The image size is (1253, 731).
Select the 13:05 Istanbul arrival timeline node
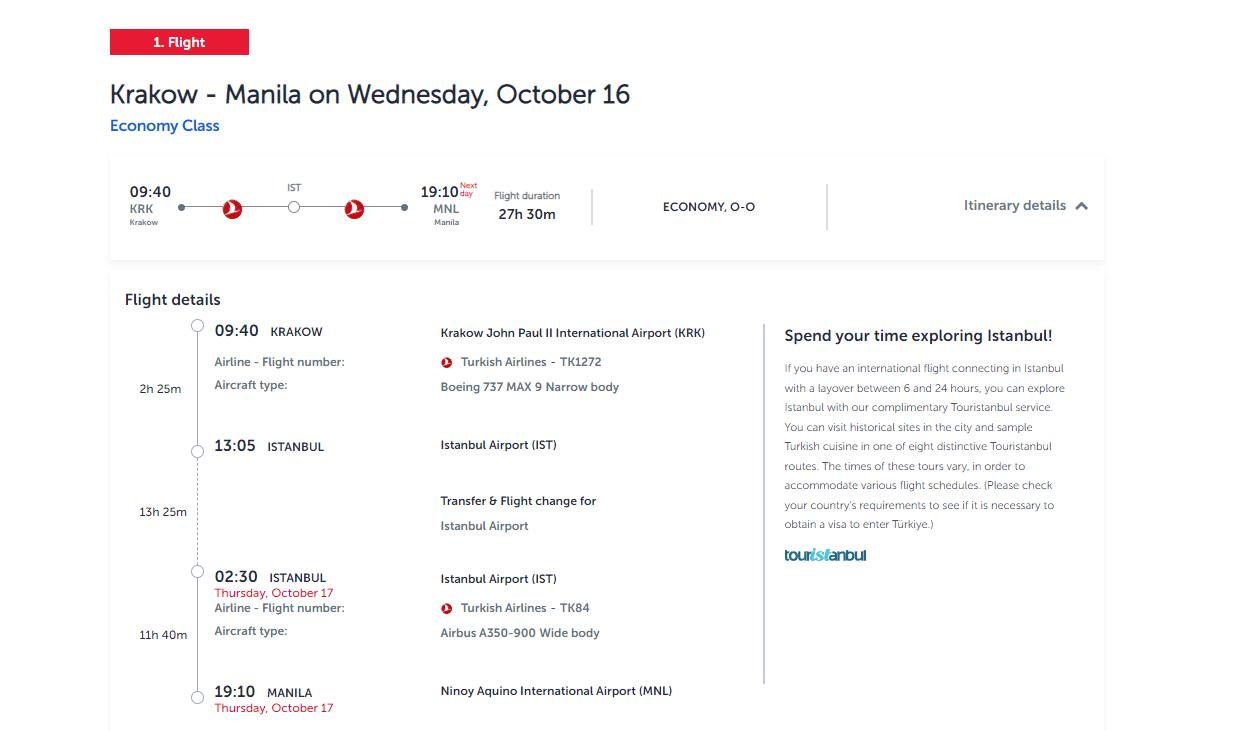[x=197, y=451]
